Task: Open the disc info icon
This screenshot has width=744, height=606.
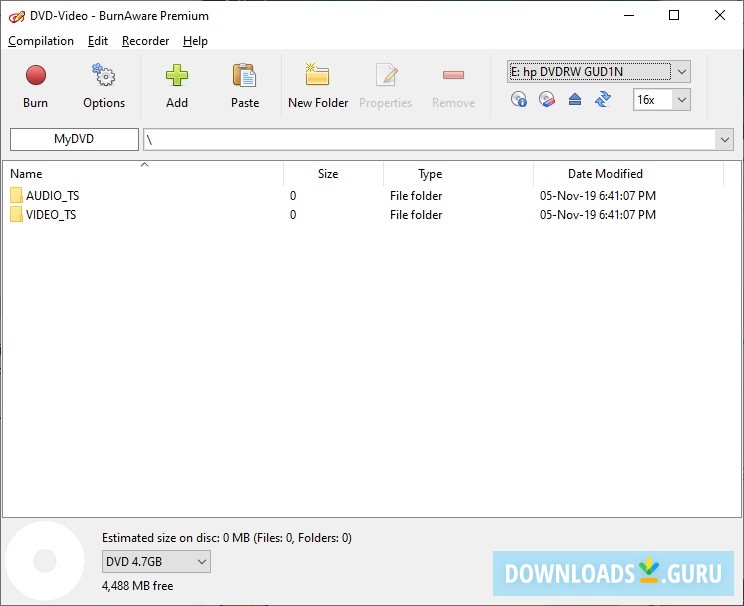Action: (519, 100)
